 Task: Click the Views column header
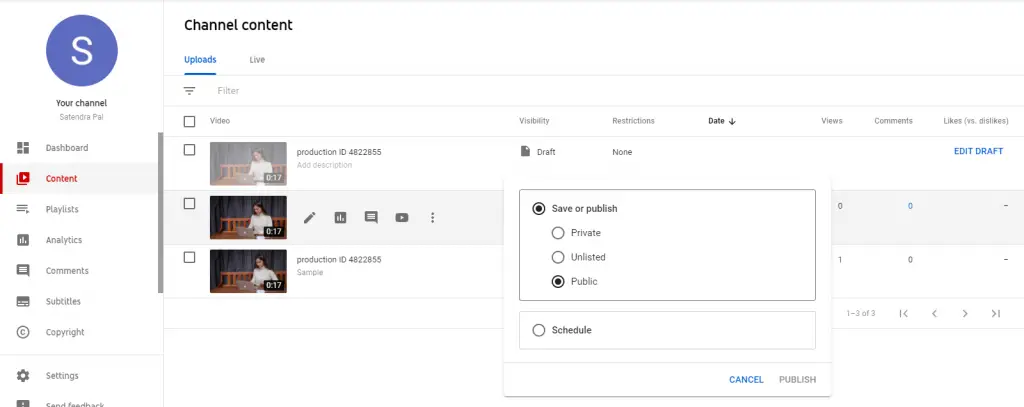pos(832,121)
